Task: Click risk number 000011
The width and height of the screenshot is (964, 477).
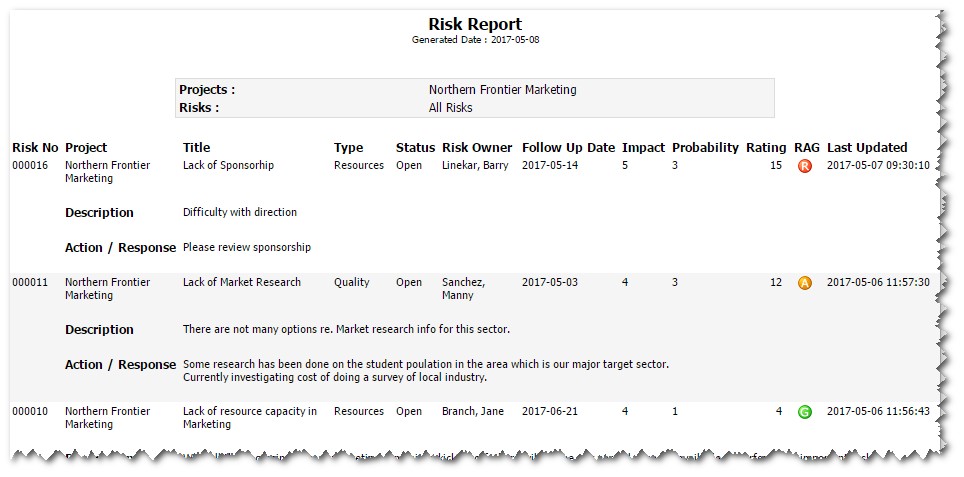Action: (x=30, y=282)
